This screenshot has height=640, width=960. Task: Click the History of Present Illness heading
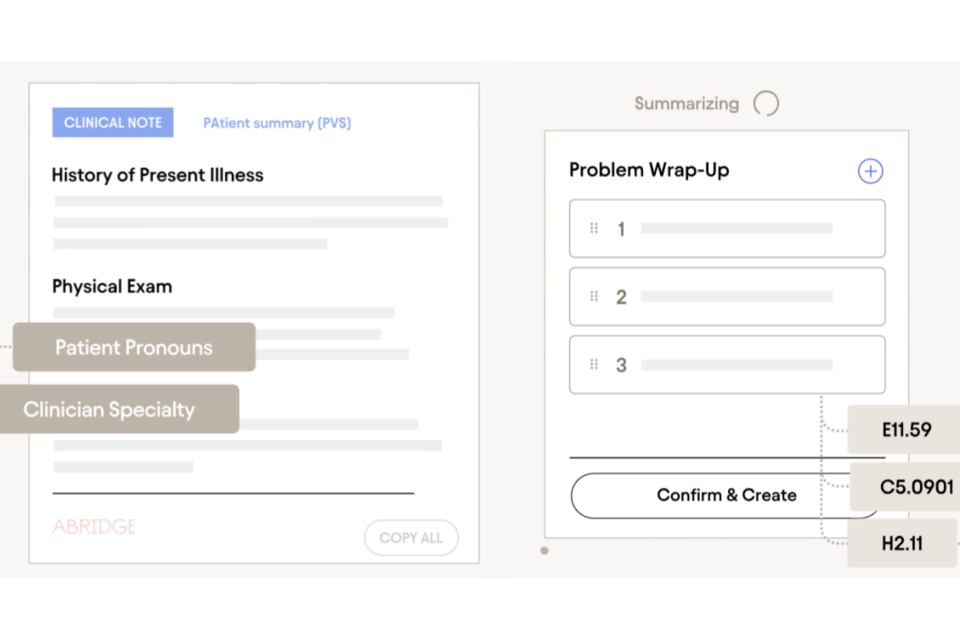pyautogui.click(x=158, y=175)
